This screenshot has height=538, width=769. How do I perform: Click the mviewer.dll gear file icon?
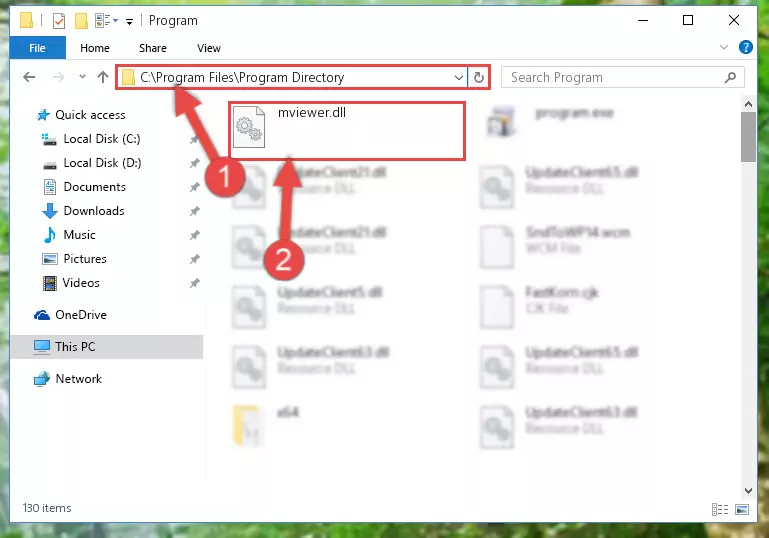tap(249, 128)
